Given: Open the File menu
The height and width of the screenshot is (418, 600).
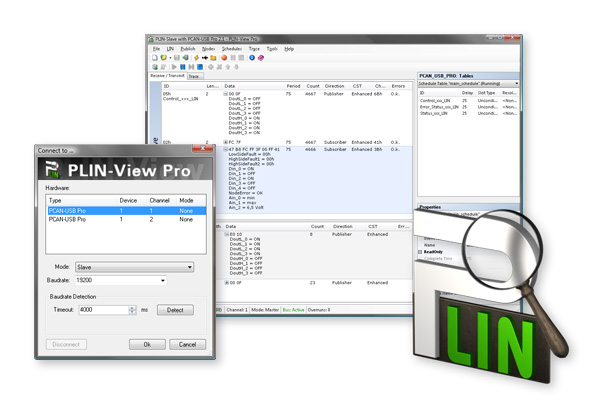Looking at the screenshot, I should [157, 49].
